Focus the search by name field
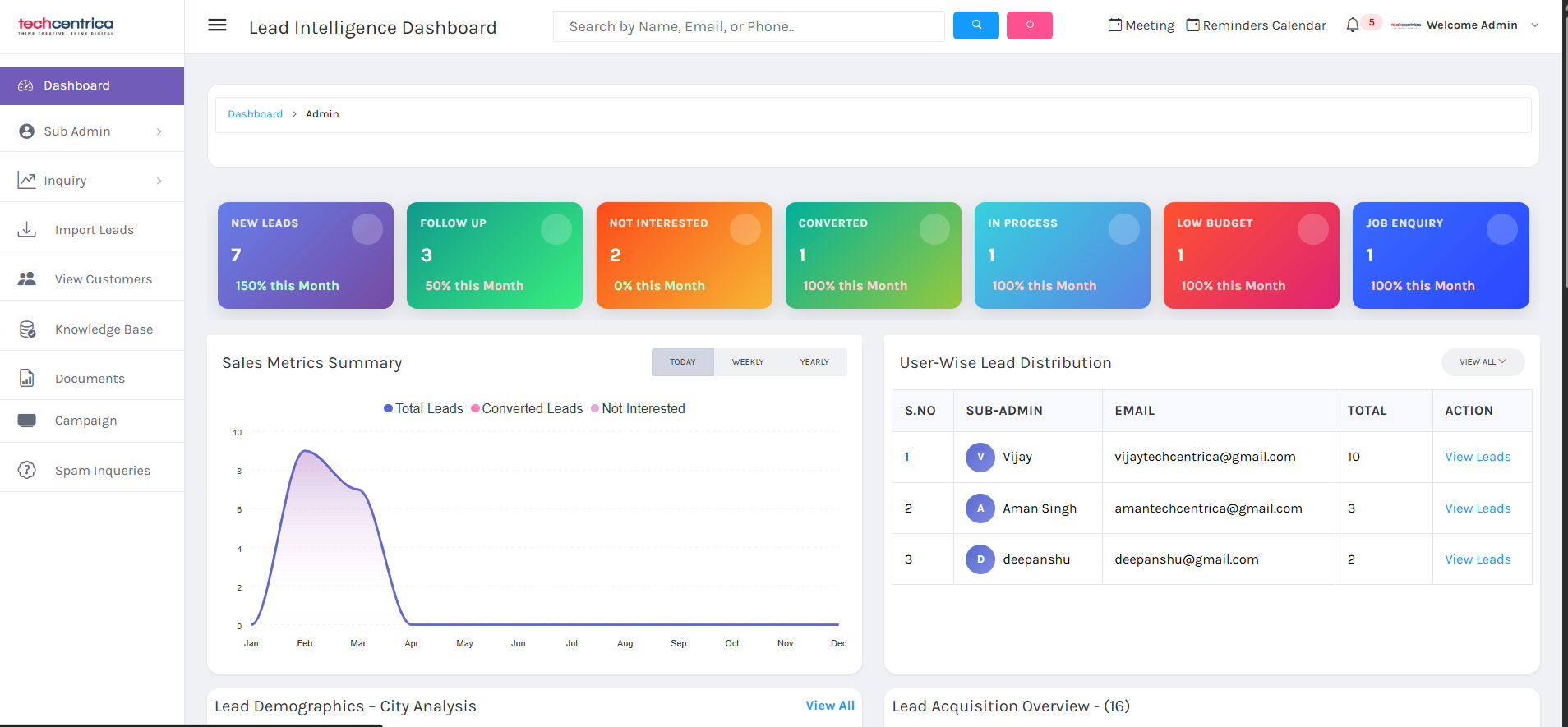The height and width of the screenshot is (727, 1568). tap(748, 26)
